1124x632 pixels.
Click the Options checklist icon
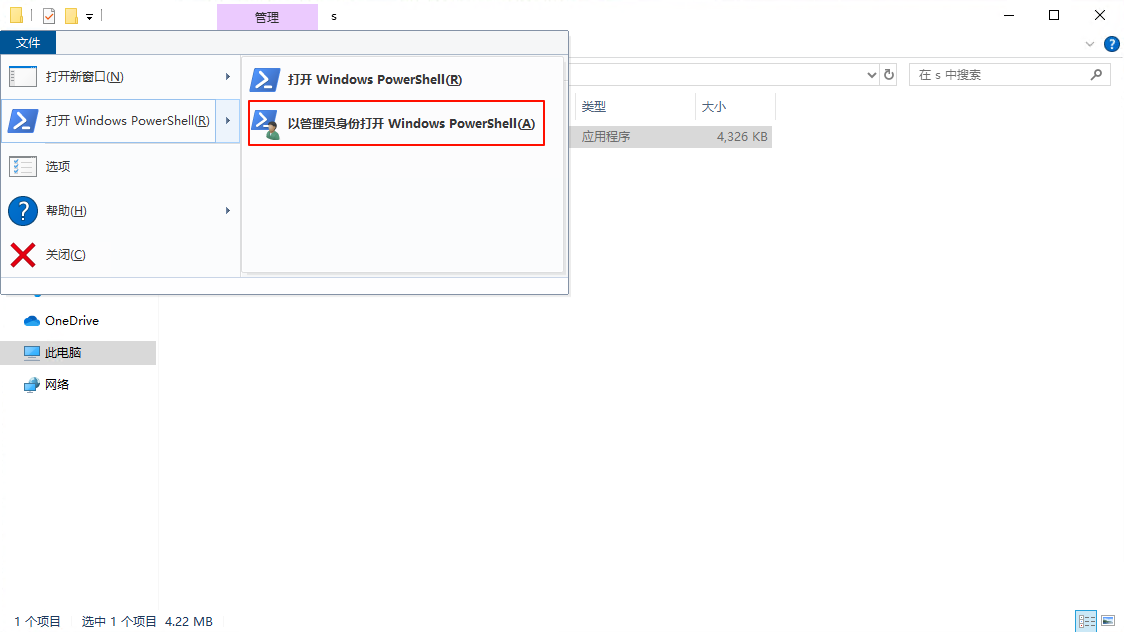point(23,166)
